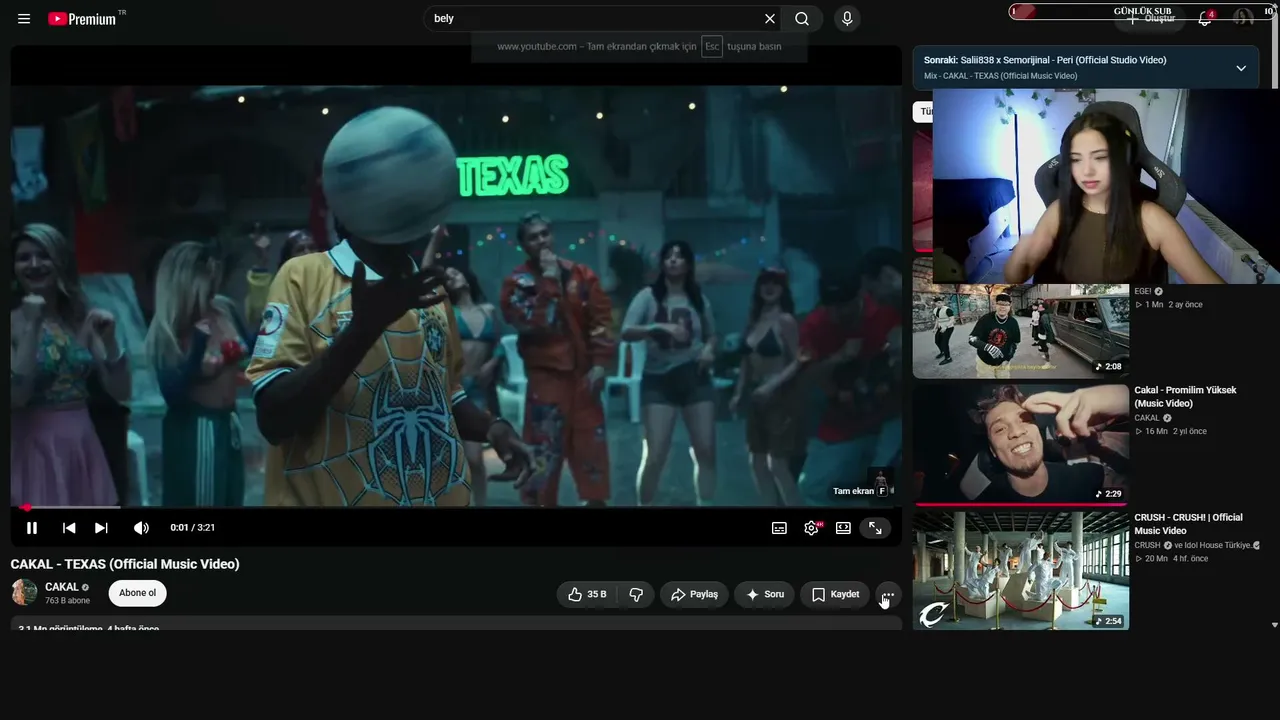Screen dimensions: 1280x720
Task: Click the "CAKAL - TEXAS (Official Music Video)" title
Action: [x=125, y=564]
